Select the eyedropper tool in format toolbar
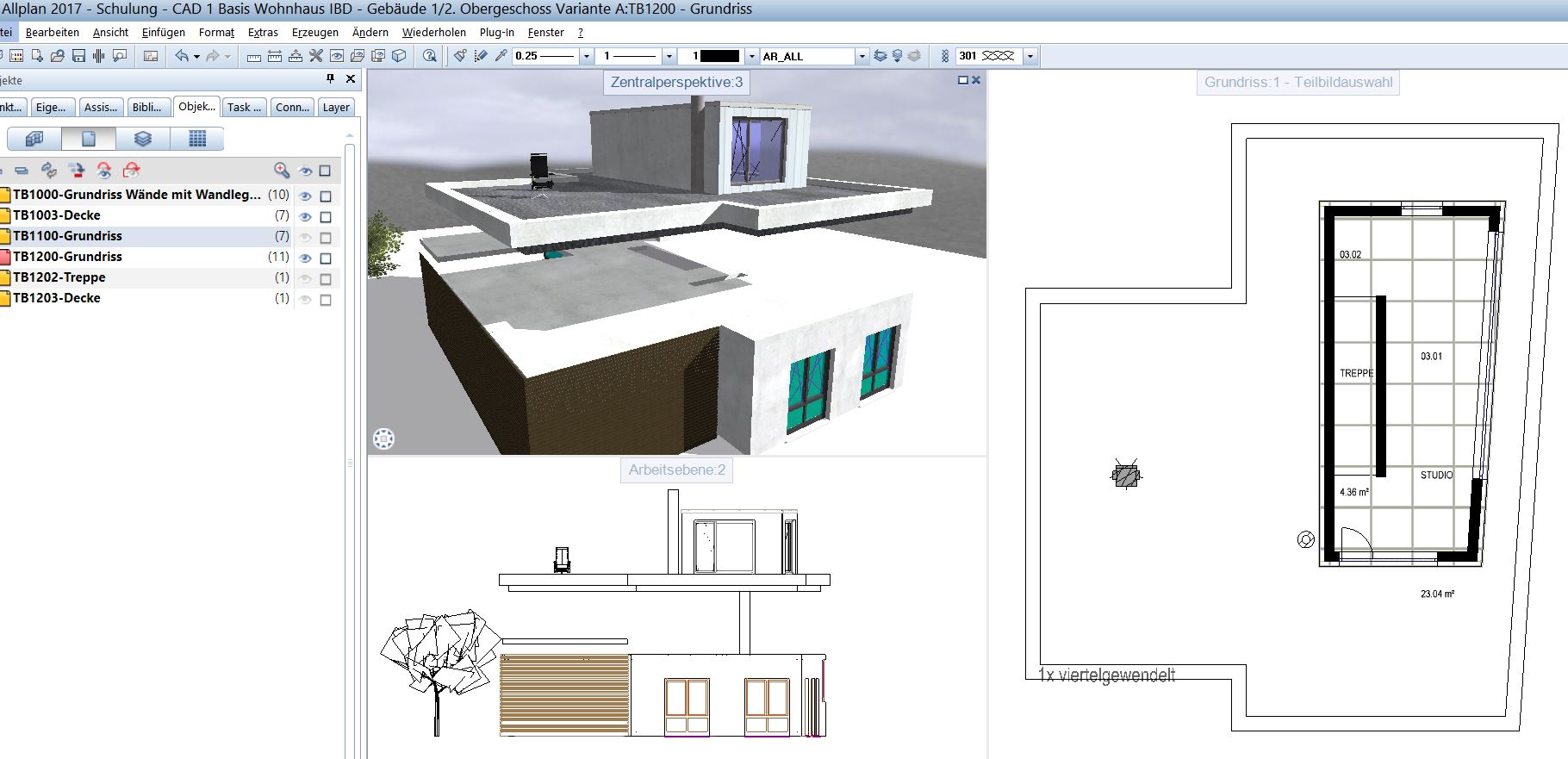The image size is (1568, 759). pos(501,56)
